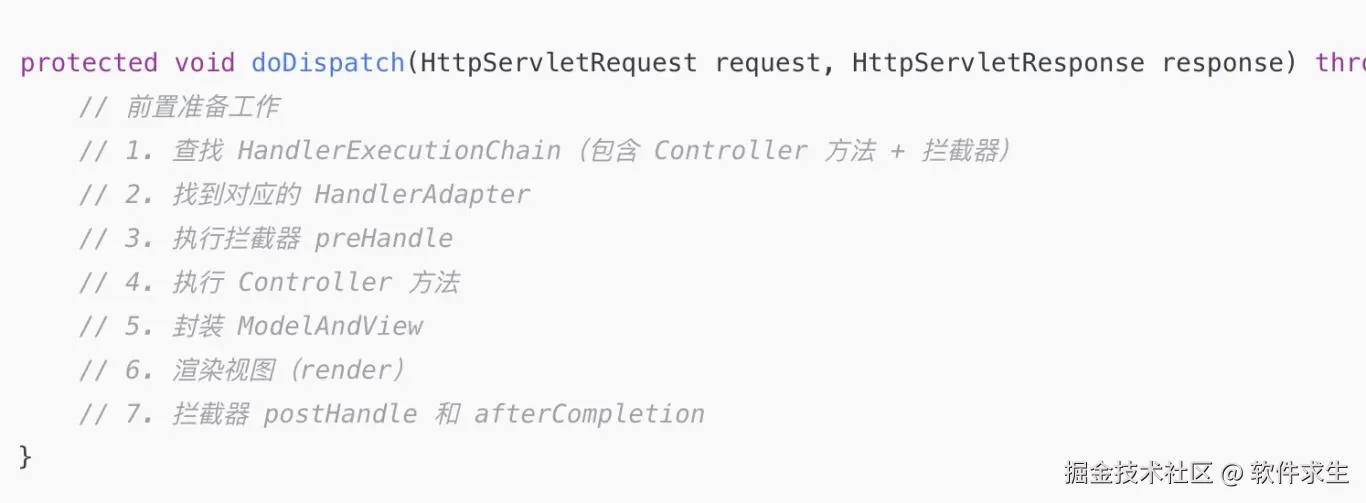Click postHandle in comment step 7
This screenshot has width=1366, height=503.
tap(340, 414)
